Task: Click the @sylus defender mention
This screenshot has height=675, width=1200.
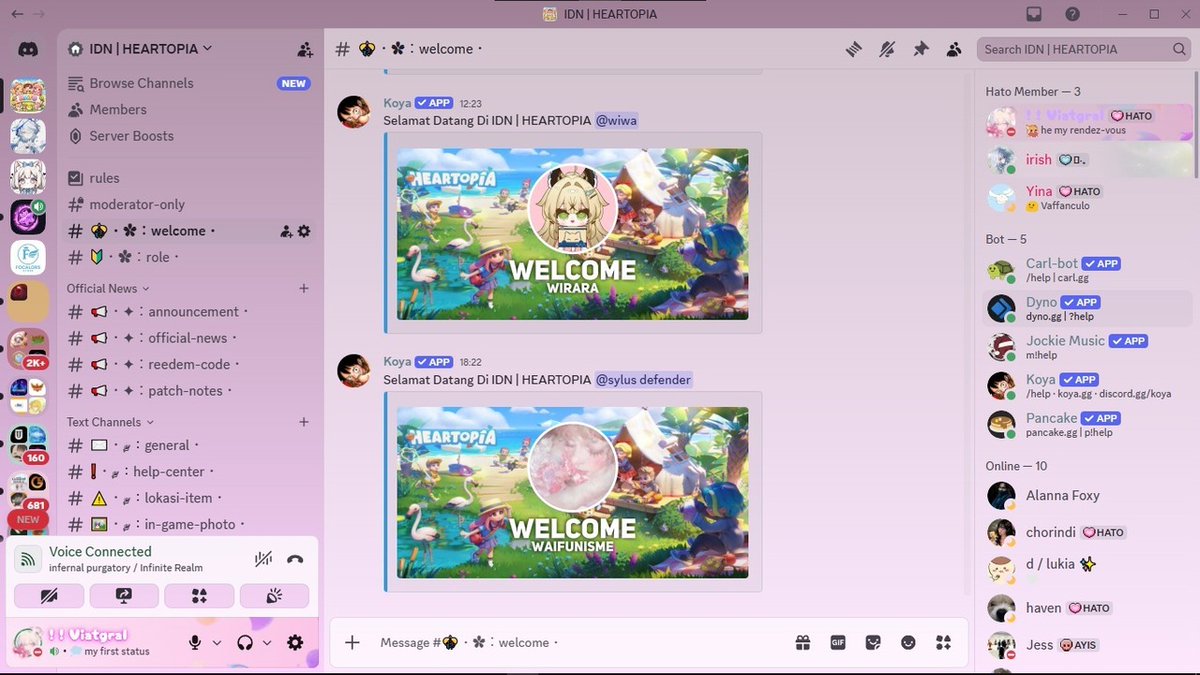Action: (644, 380)
